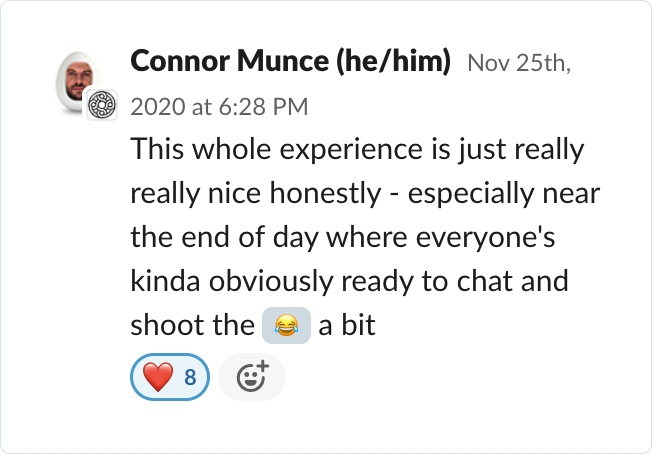Click the red heart emoji reaction
The image size is (652, 454).
[158, 377]
